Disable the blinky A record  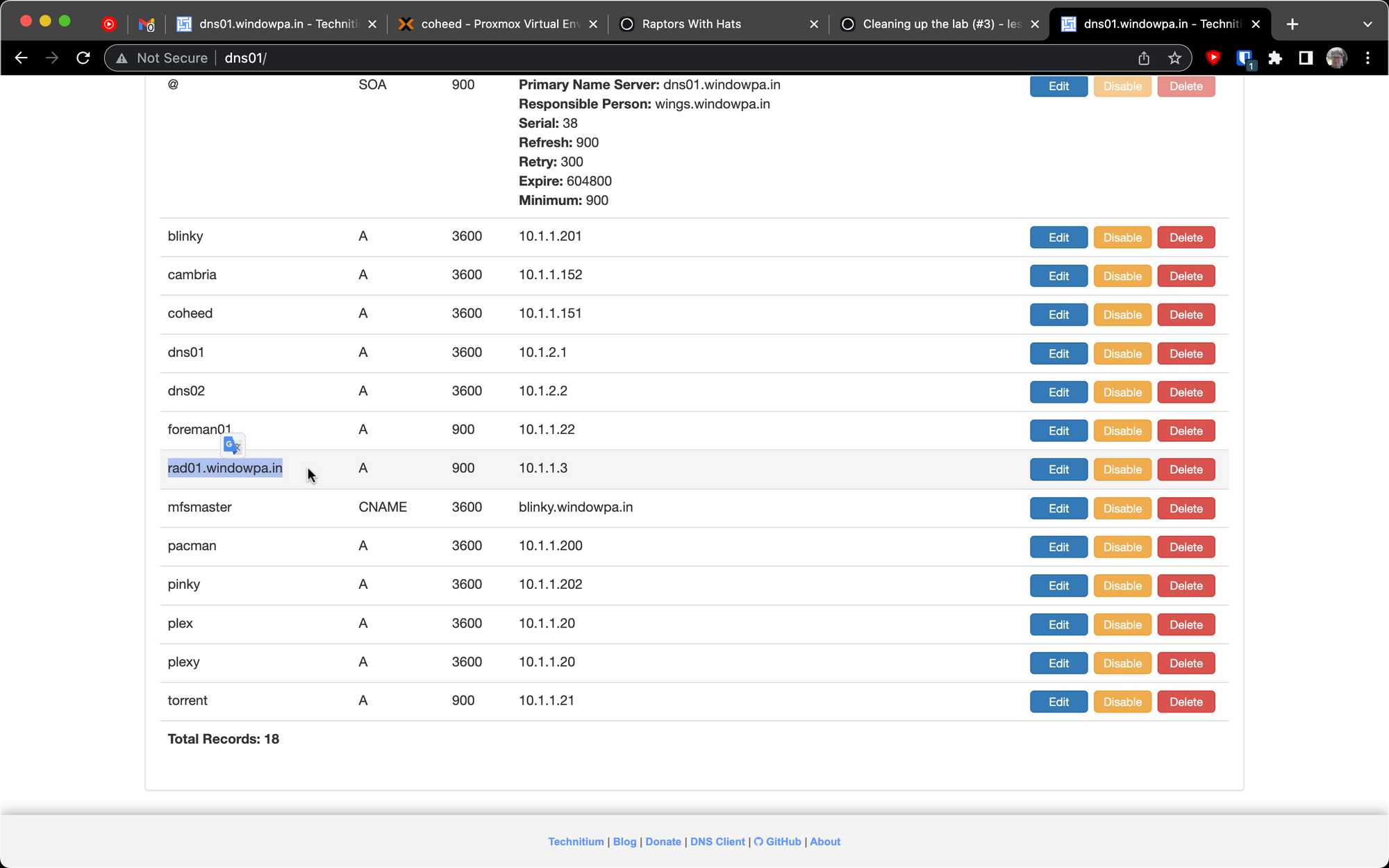tap(1122, 237)
